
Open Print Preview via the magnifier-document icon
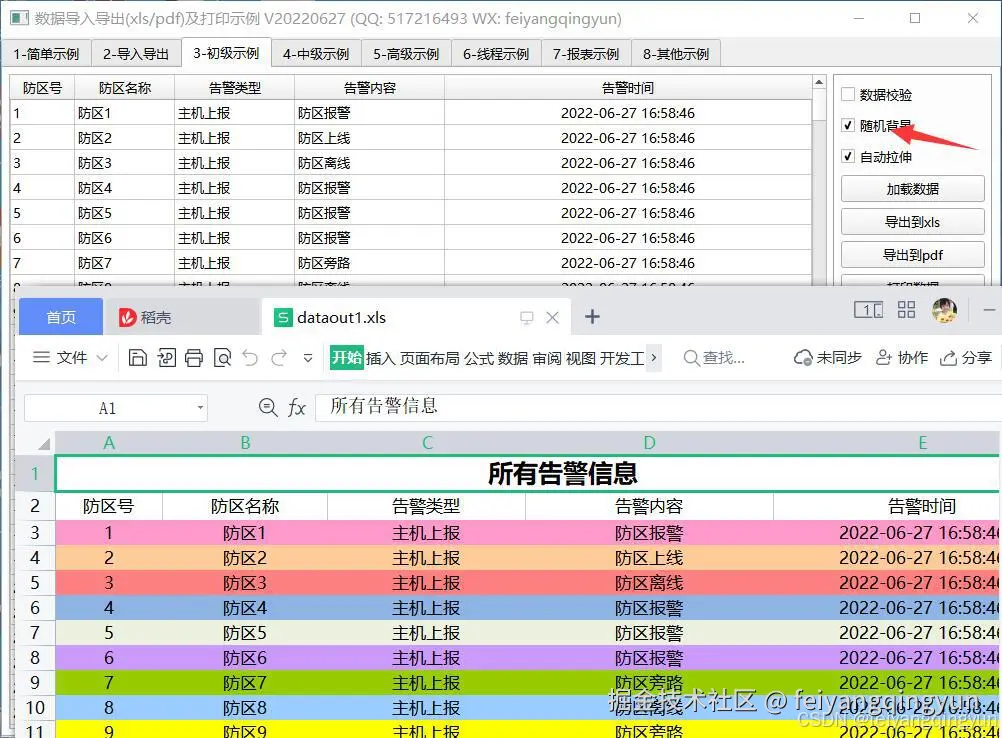click(x=222, y=357)
